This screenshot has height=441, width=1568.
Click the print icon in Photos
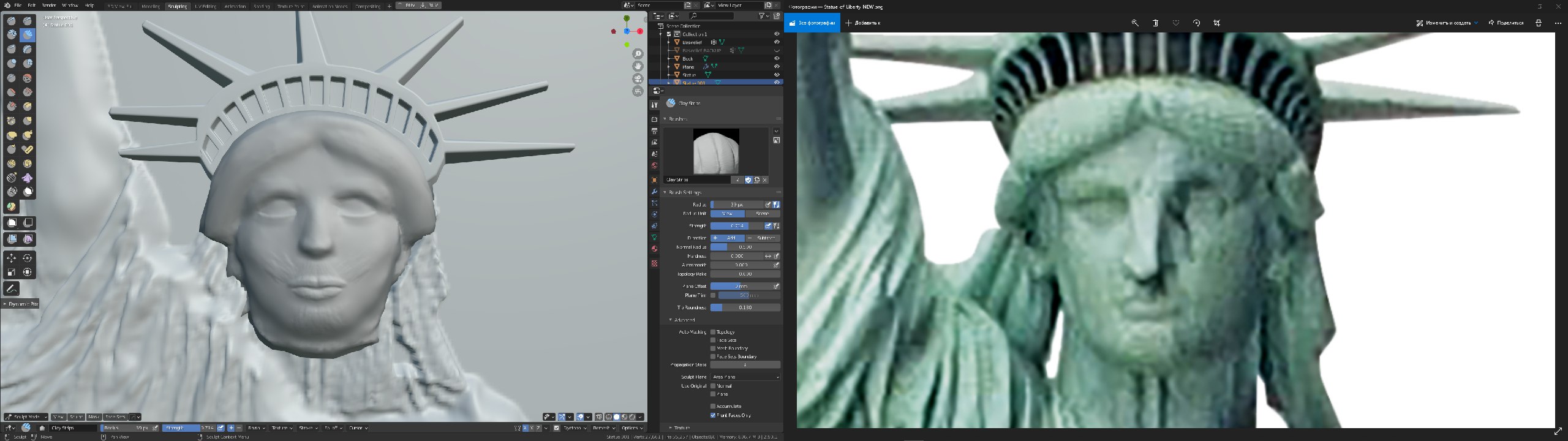click(1538, 23)
